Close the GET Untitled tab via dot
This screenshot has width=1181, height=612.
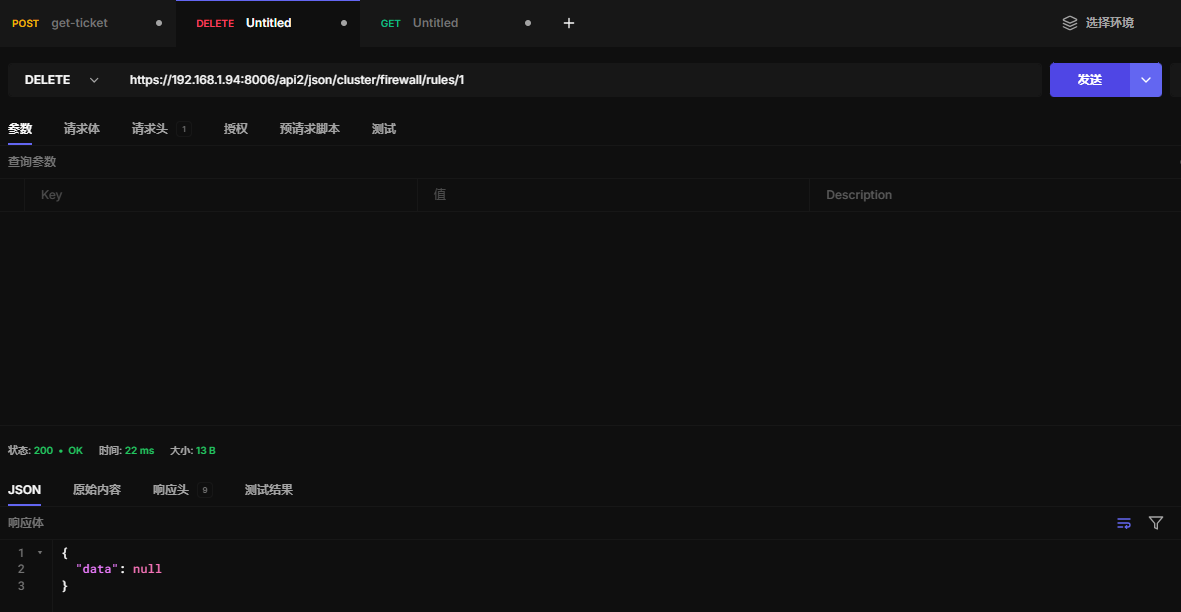[x=528, y=23]
